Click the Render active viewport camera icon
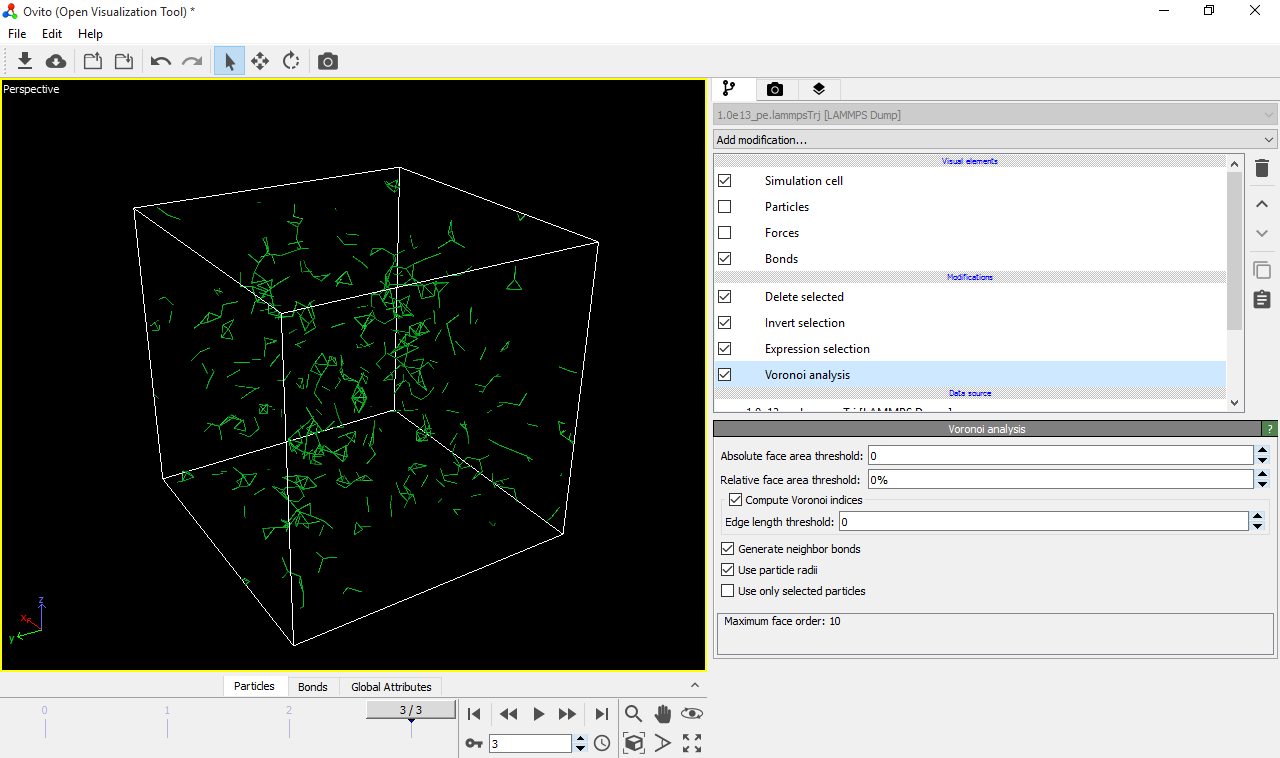This screenshot has width=1280, height=758. (x=328, y=61)
